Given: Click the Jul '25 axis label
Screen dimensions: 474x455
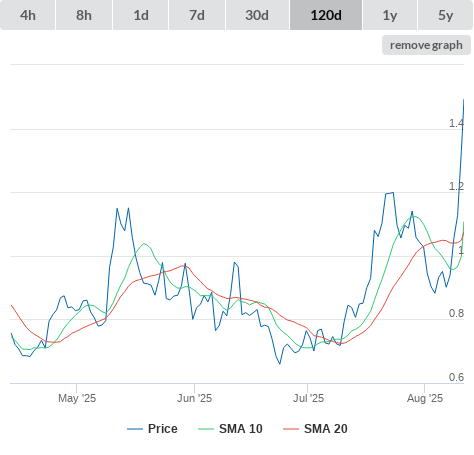Looking at the screenshot, I should [308, 398].
